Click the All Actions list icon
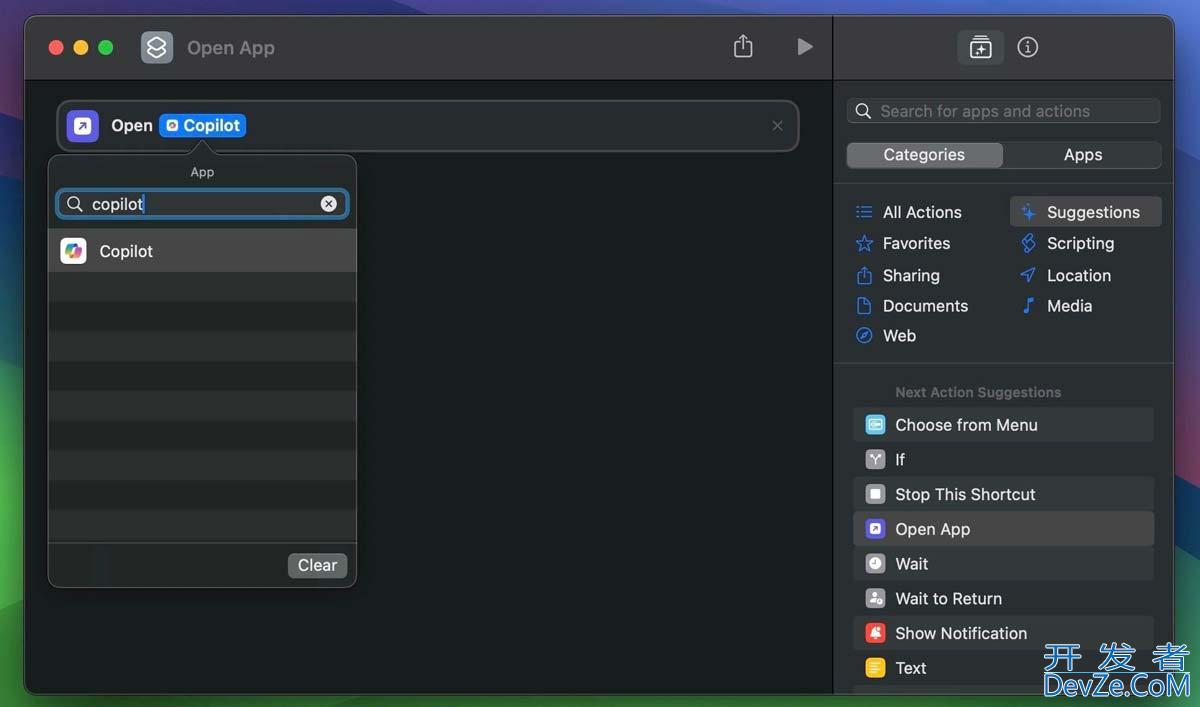Viewport: 1200px width, 707px height. (864, 212)
